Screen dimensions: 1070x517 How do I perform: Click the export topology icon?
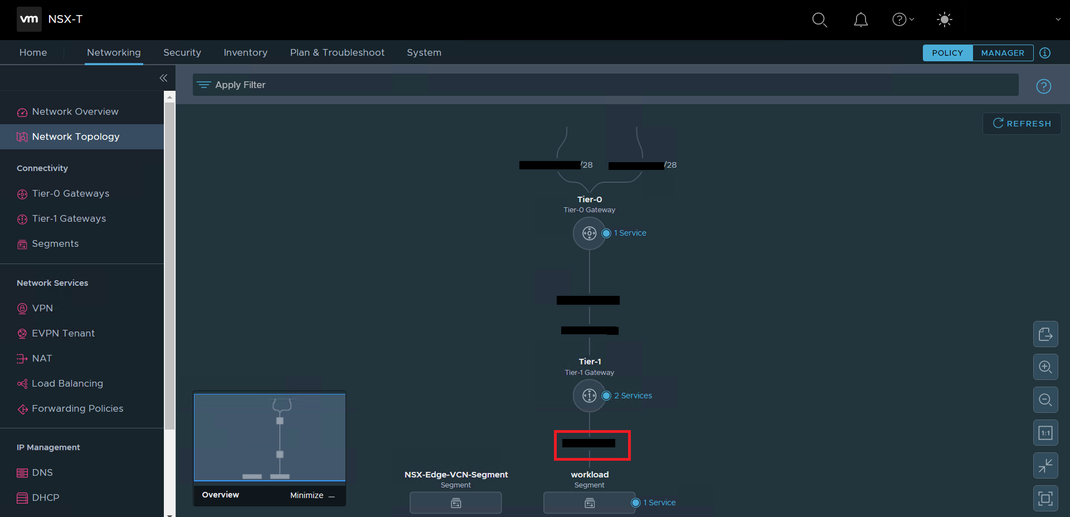(1045, 334)
